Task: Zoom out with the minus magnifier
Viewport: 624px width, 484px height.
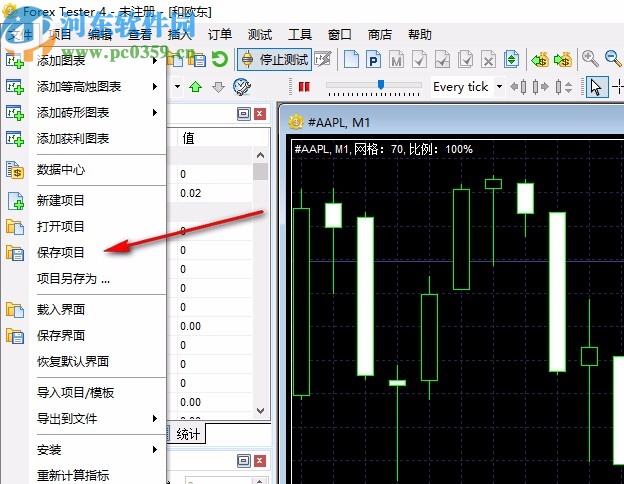Action: coord(613,59)
